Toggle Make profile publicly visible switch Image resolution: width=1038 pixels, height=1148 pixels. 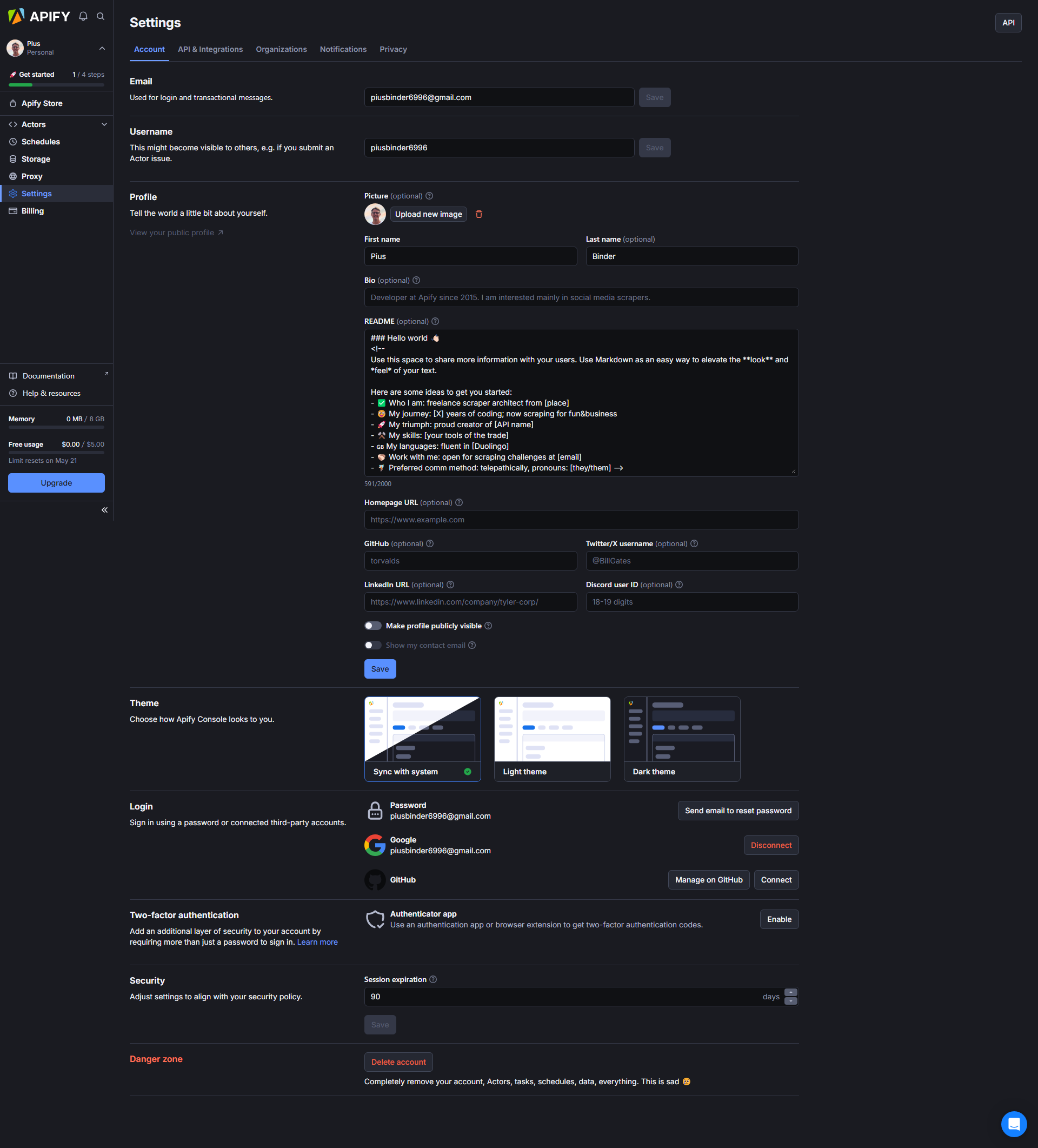373,626
